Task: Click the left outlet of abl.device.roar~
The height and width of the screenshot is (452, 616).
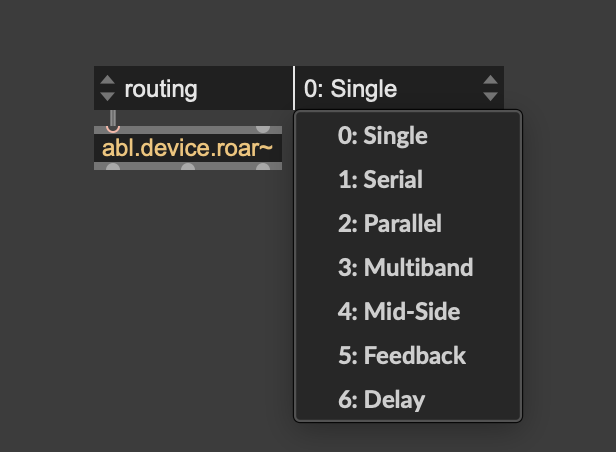Action: pos(113,168)
